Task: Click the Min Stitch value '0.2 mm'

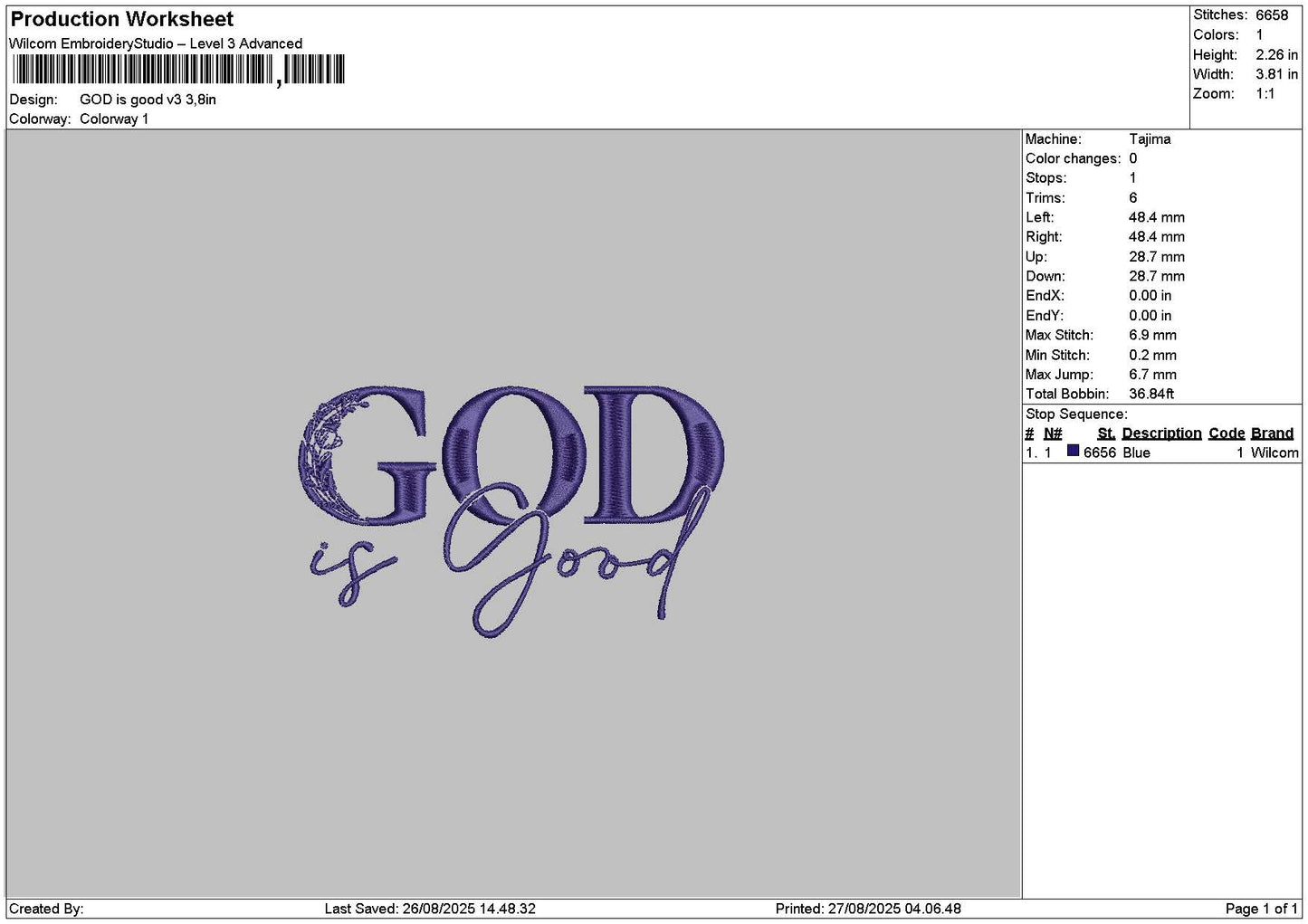Action: 1152,356
